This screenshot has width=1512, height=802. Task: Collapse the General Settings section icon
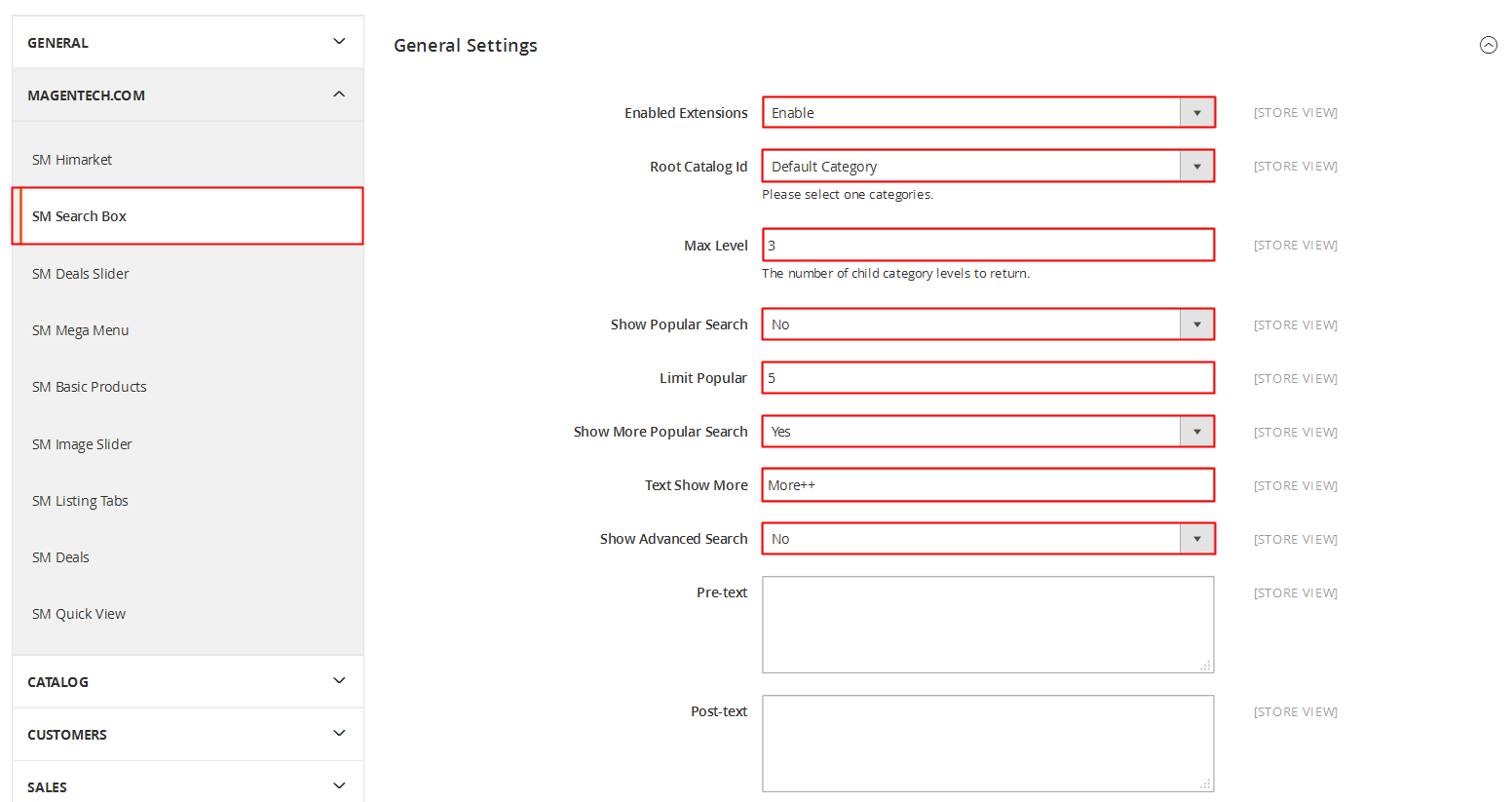point(1488,45)
